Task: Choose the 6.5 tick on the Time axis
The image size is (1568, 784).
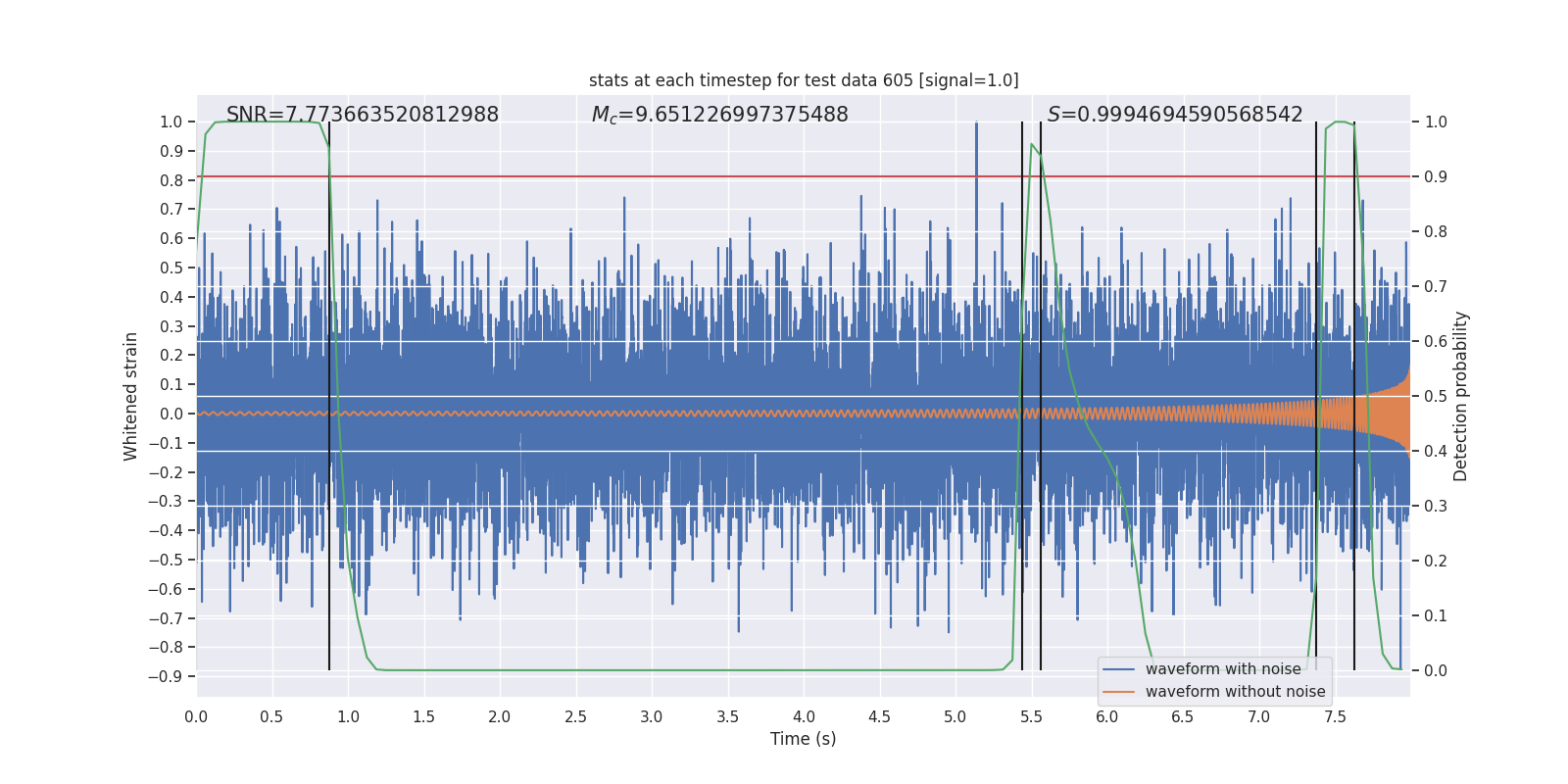Action: pos(1183,716)
